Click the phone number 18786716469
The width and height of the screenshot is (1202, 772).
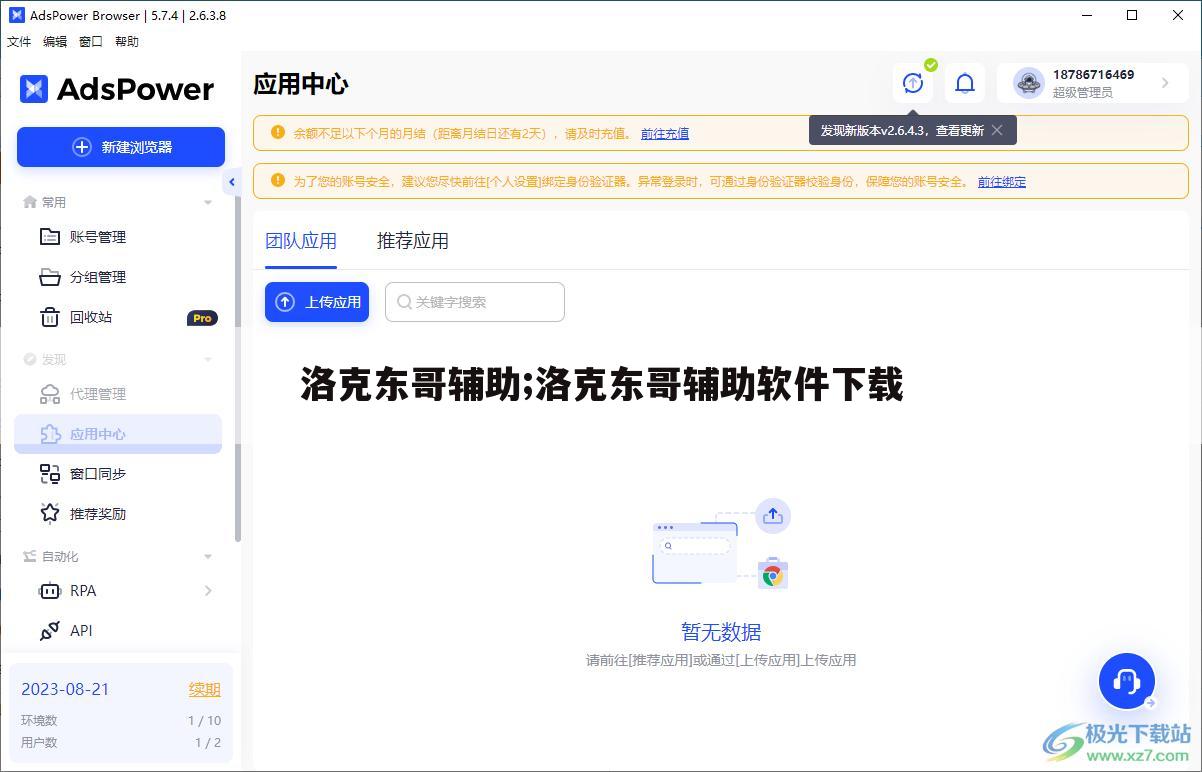click(1093, 75)
